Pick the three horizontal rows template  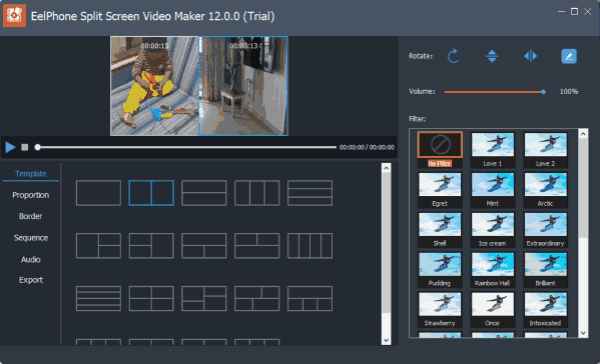310,193
